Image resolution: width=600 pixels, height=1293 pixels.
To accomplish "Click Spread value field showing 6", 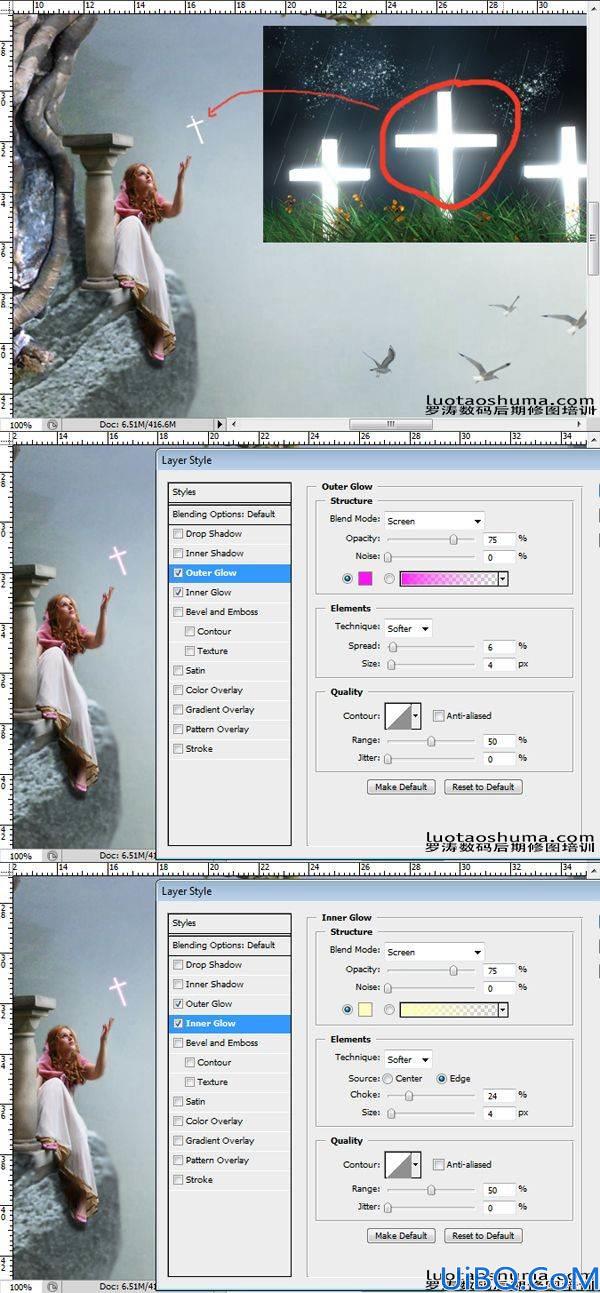I will pyautogui.click(x=500, y=647).
